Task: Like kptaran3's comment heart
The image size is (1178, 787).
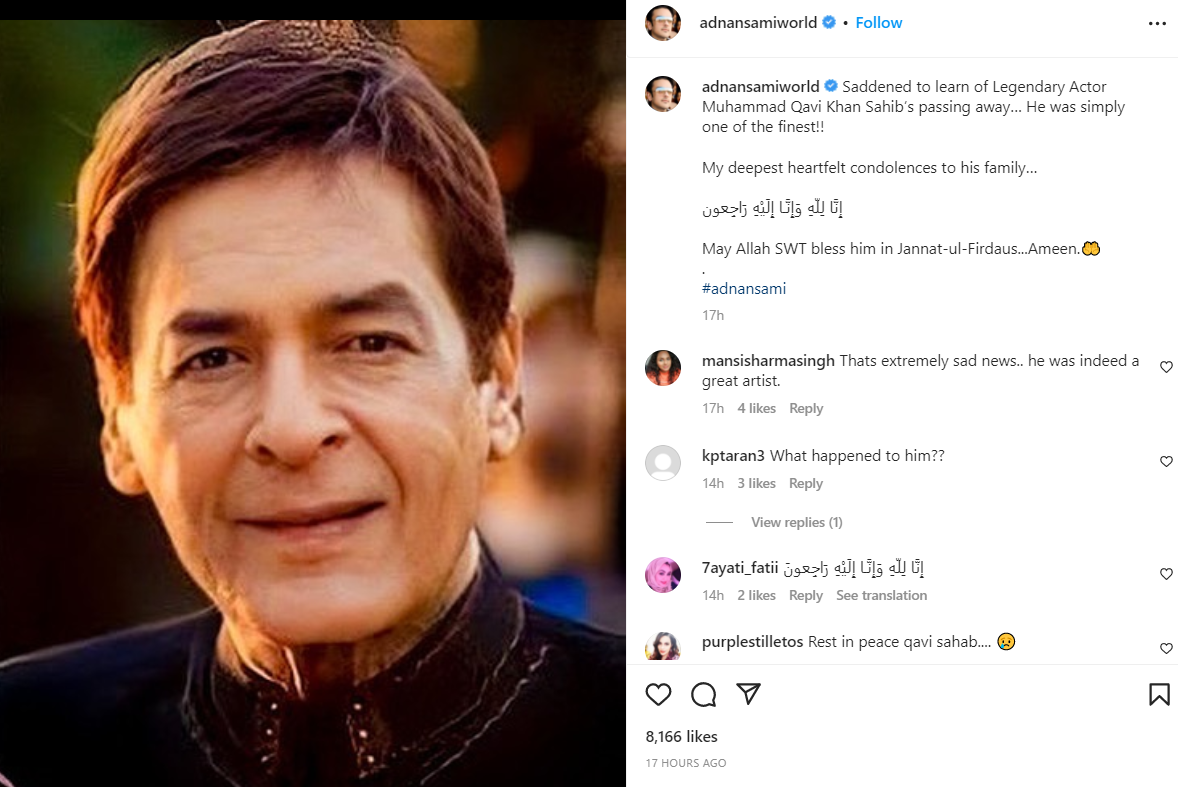Action: 1166,462
